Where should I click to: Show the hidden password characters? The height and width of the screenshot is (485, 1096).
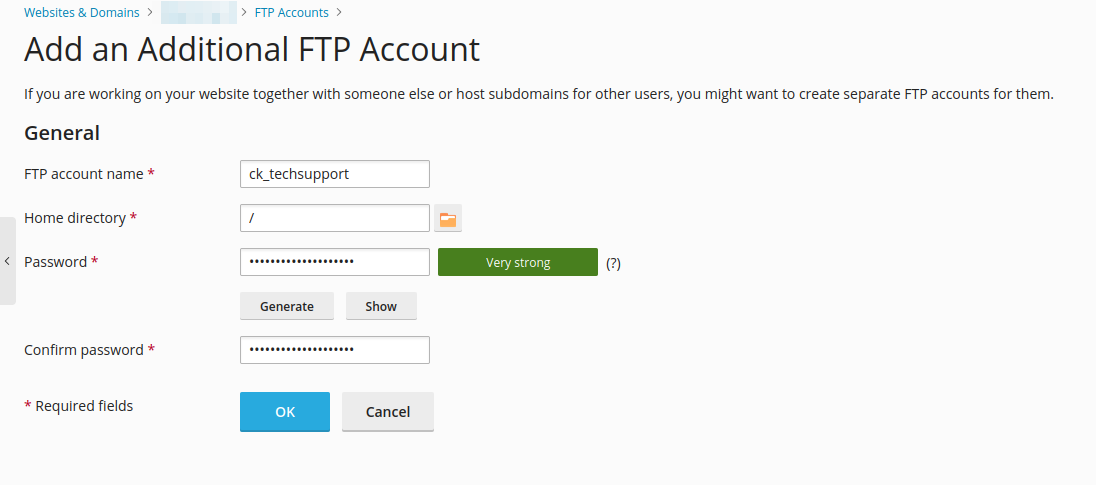(381, 306)
